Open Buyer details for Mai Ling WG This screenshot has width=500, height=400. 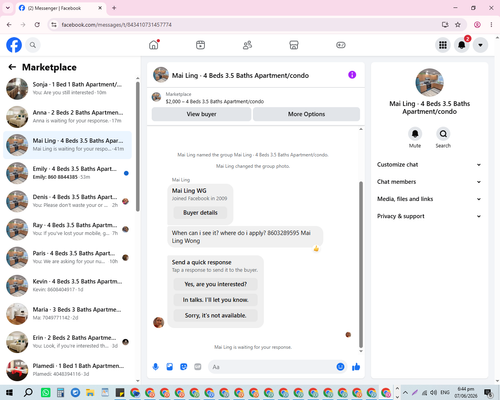pyautogui.click(x=200, y=213)
